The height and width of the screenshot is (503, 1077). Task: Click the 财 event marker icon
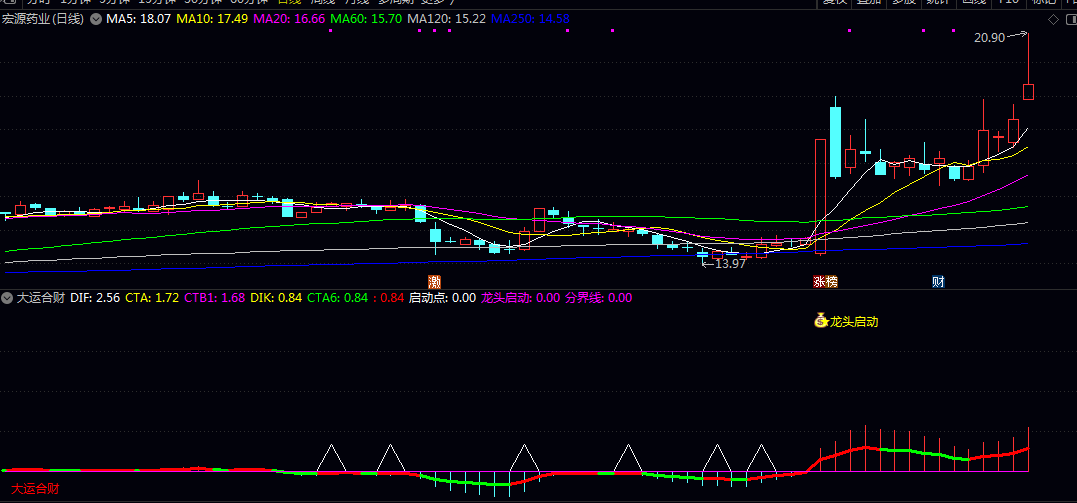pyautogui.click(x=938, y=281)
